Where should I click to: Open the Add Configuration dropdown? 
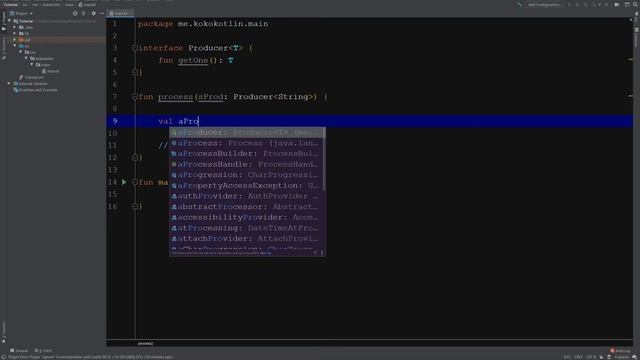543,4
